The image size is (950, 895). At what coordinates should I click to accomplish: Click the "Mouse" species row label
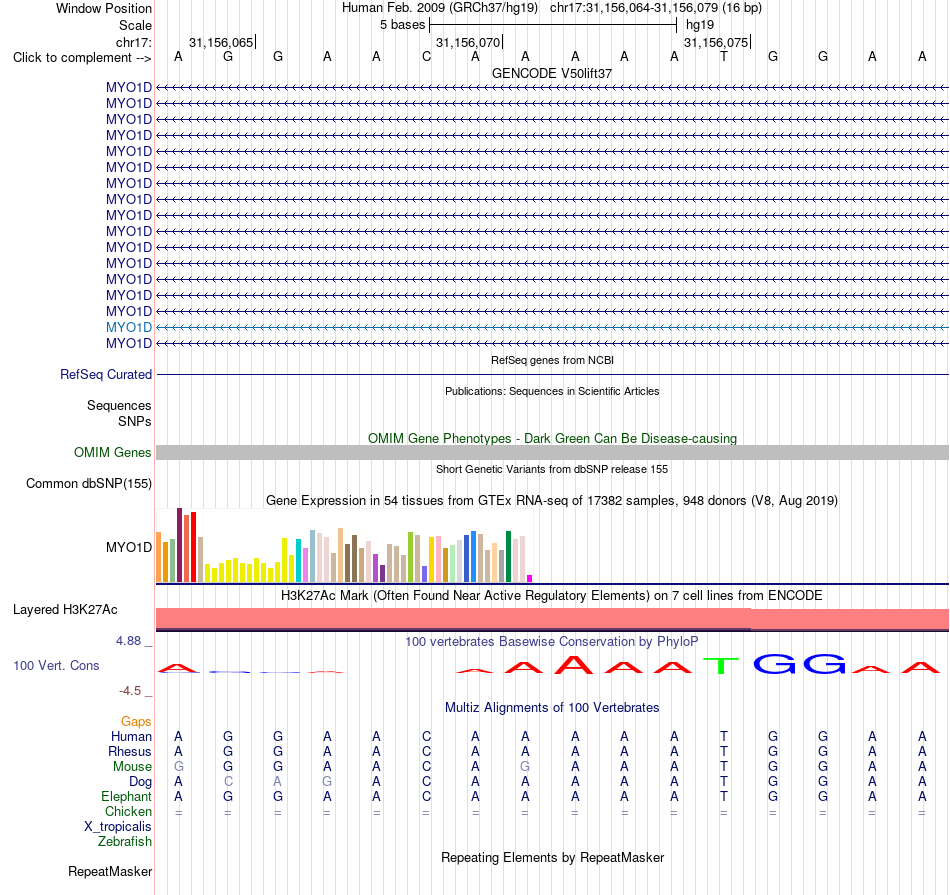(x=132, y=767)
